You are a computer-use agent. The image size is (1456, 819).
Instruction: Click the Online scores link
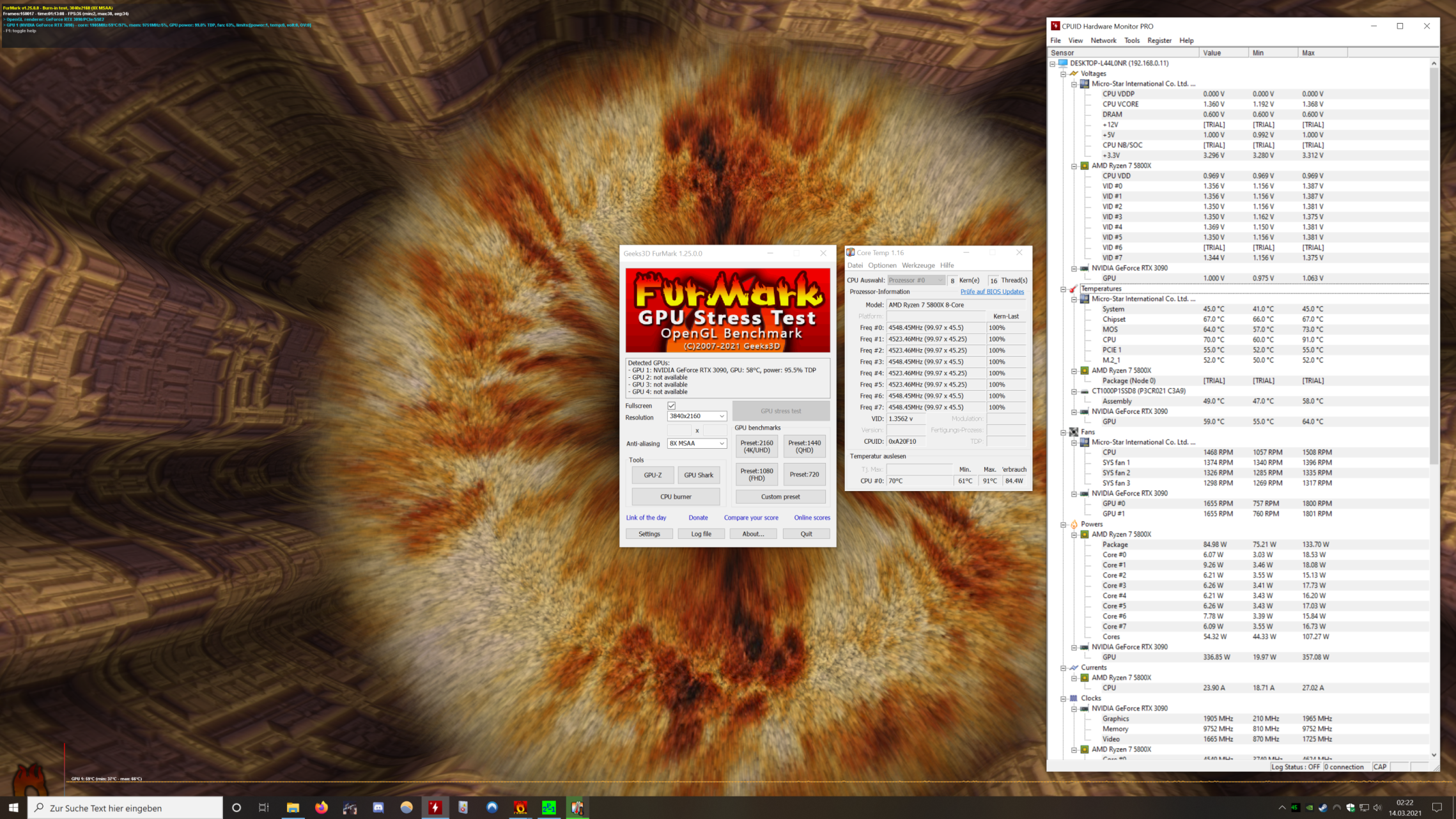812,518
